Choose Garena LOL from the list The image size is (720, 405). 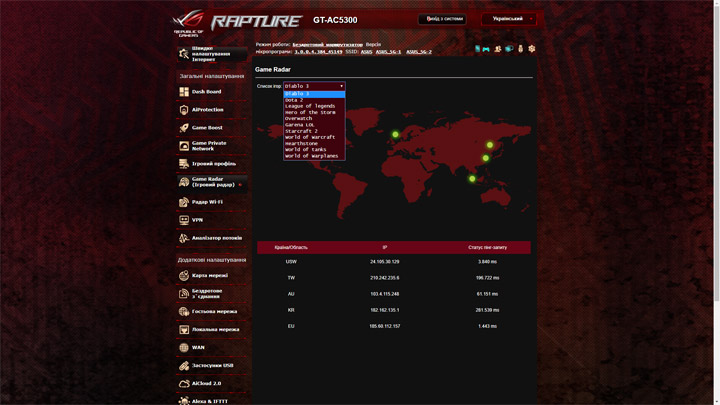tap(314, 125)
